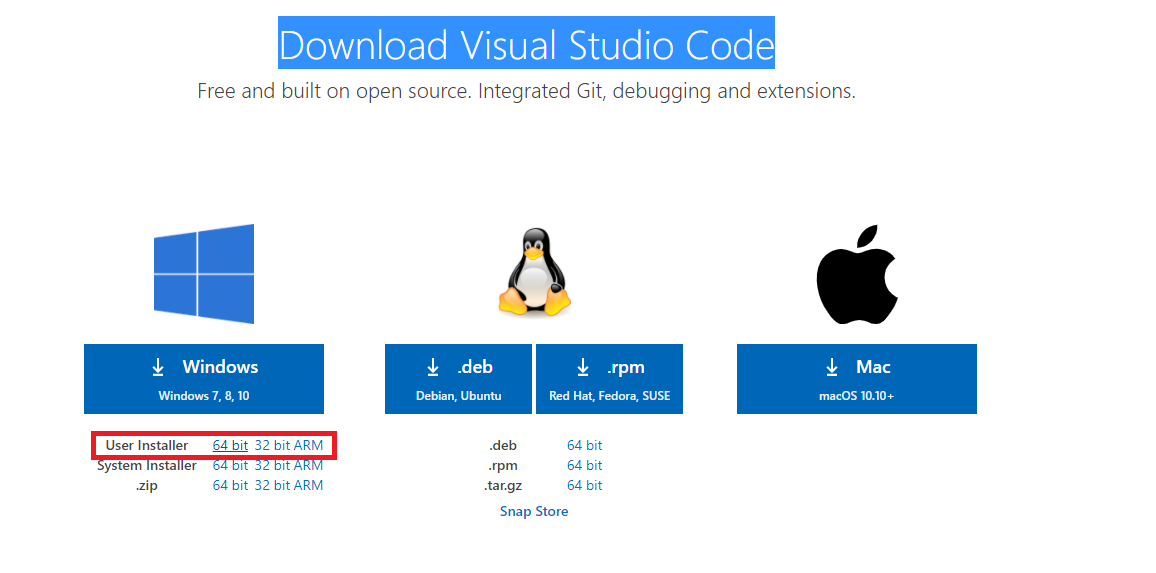Download Windows System Installer 32 bit
1156x573 pixels.
272,465
